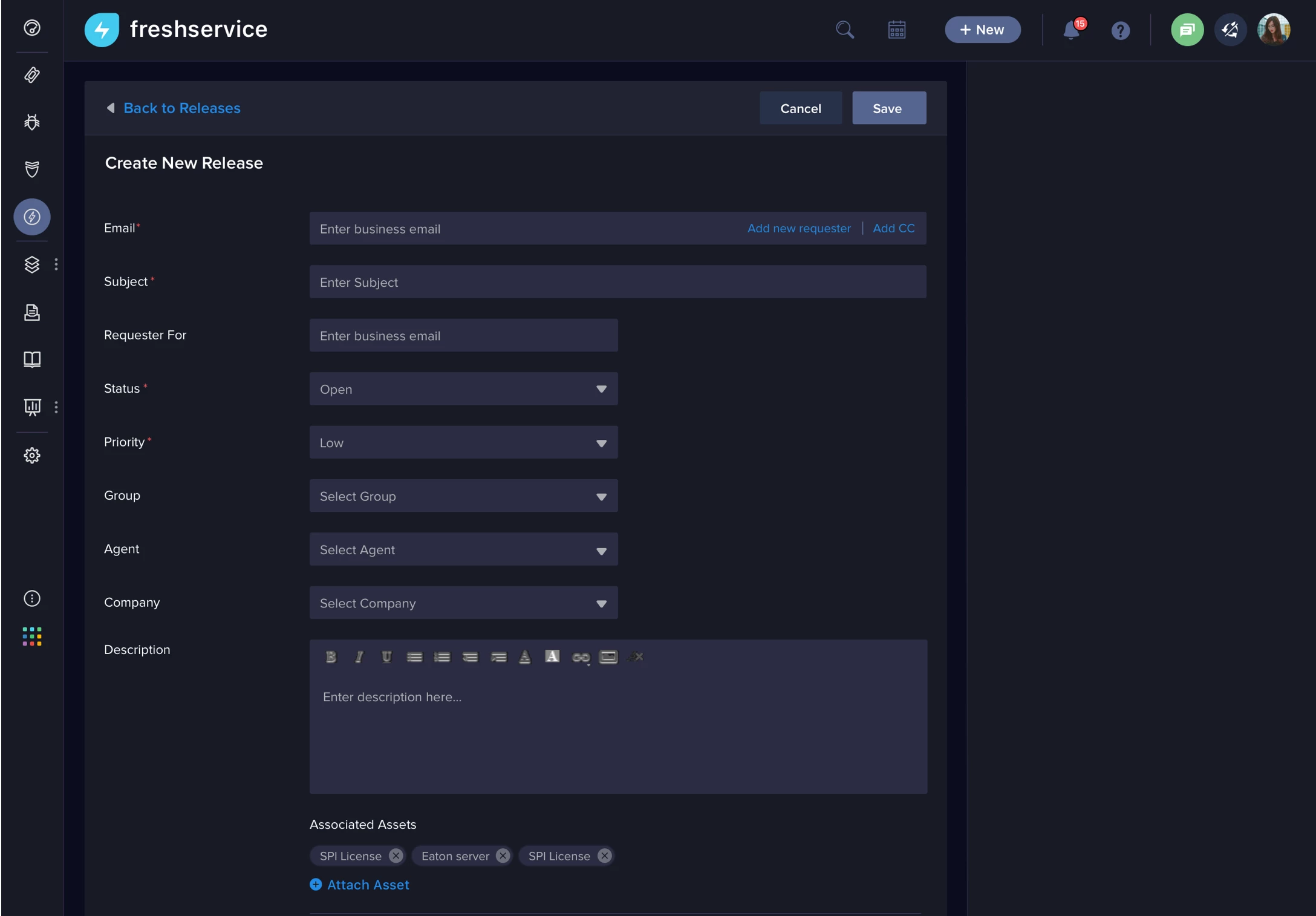Click the wand icon beside the avatar

coord(1230,30)
